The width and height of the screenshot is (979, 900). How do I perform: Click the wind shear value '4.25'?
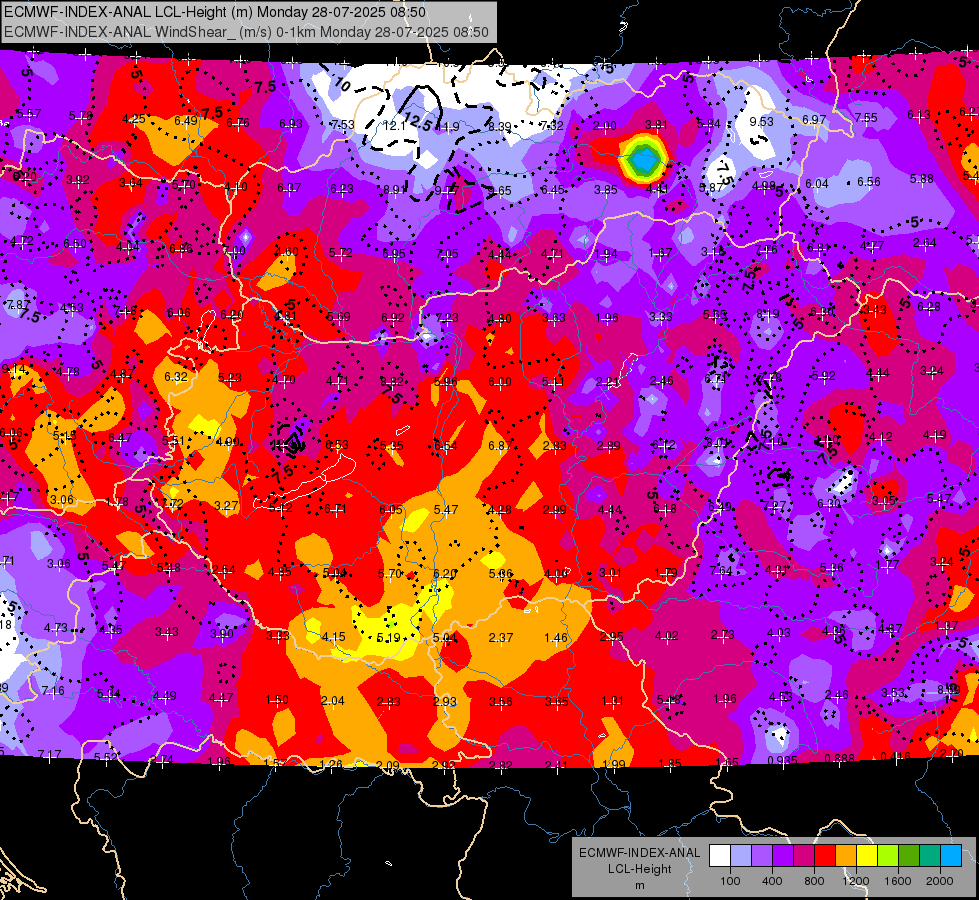coord(134,119)
